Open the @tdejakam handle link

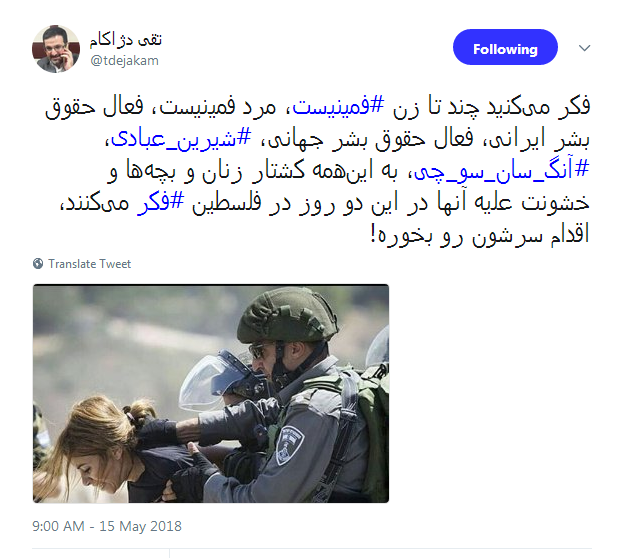(124, 60)
